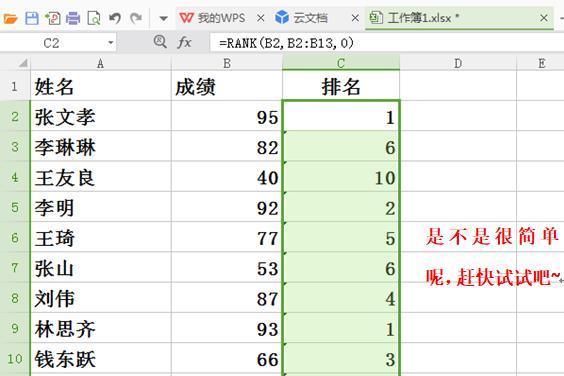Close the 工作簿1.xlsx tab
564x376 pixels.
point(544,18)
